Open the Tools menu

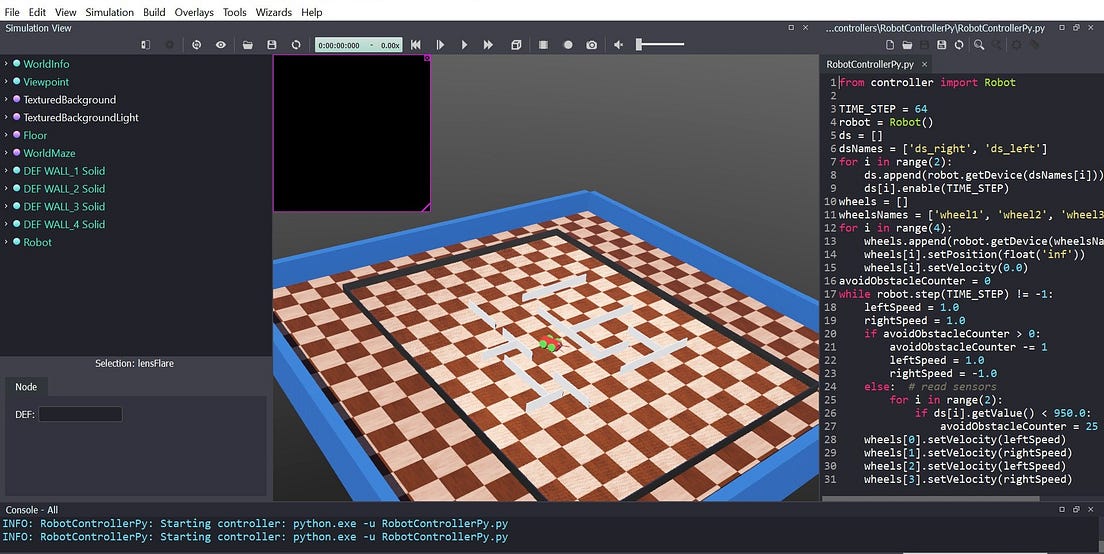235,12
